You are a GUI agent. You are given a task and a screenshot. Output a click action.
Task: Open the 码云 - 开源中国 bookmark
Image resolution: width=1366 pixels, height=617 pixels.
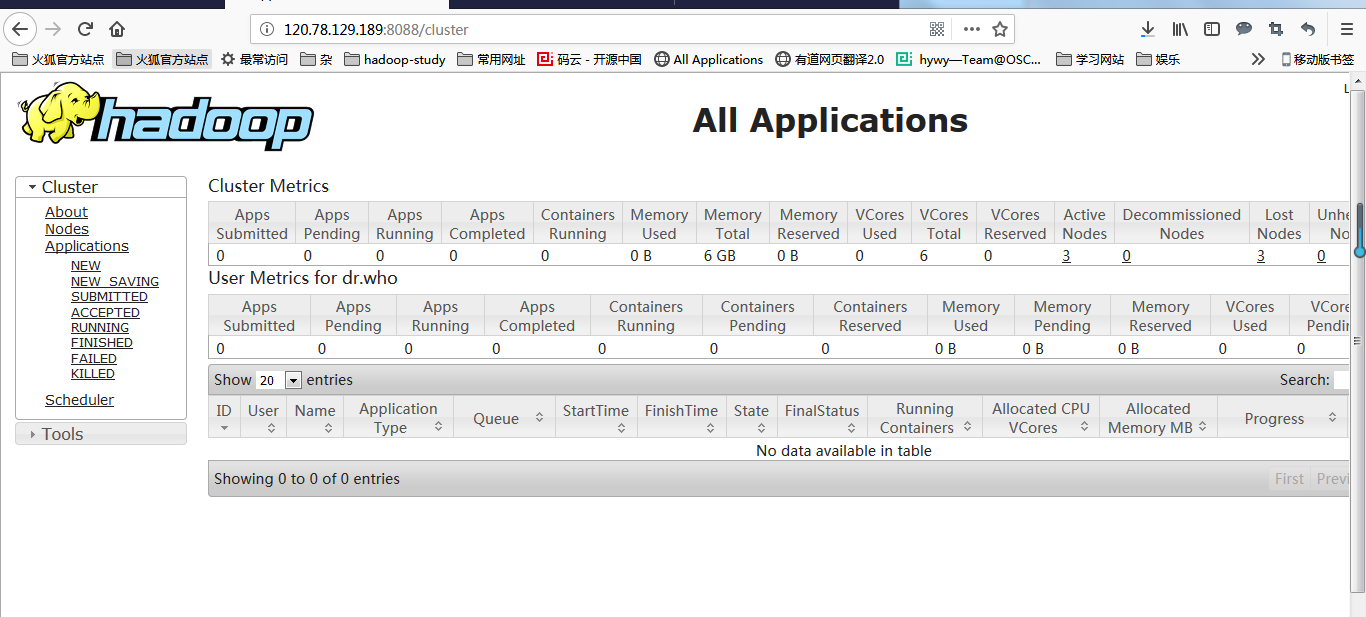click(x=589, y=59)
